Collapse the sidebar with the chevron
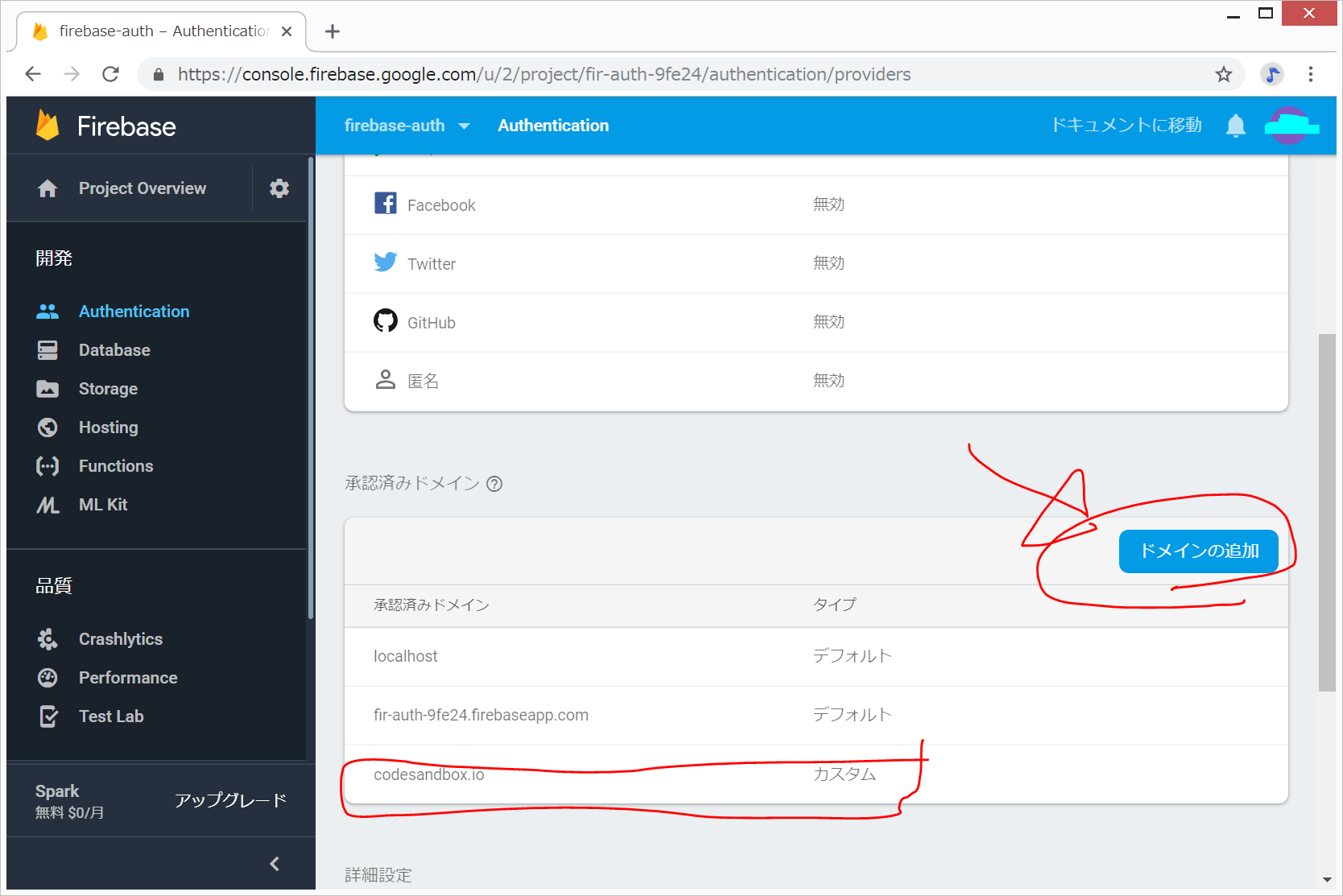Viewport: 1343px width, 896px height. pos(275,864)
